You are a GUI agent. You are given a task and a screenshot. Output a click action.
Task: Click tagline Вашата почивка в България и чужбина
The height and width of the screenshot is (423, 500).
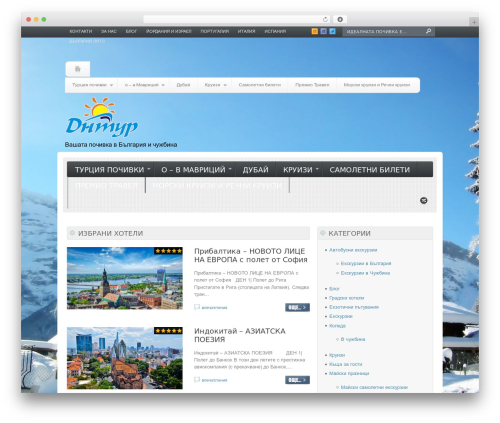121,145
